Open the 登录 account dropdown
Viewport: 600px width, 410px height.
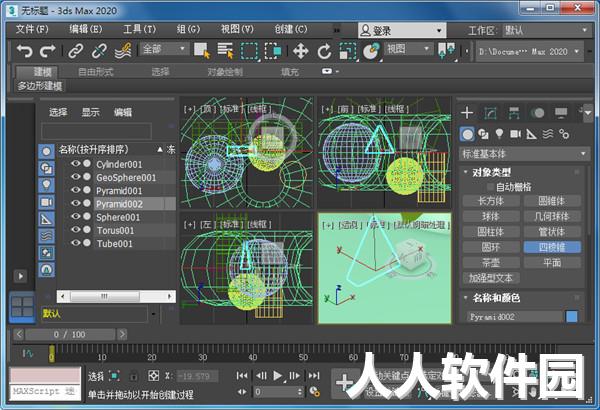[x=402, y=30]
